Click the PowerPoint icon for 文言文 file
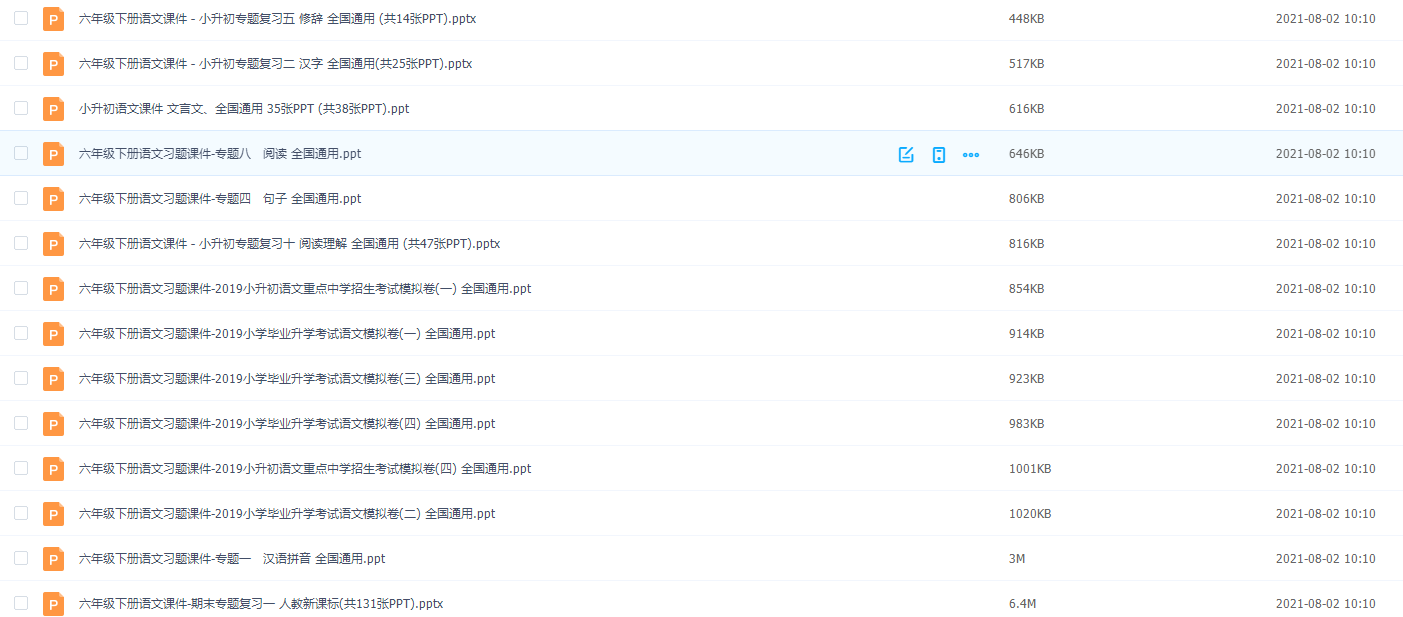 coord(53,108)
